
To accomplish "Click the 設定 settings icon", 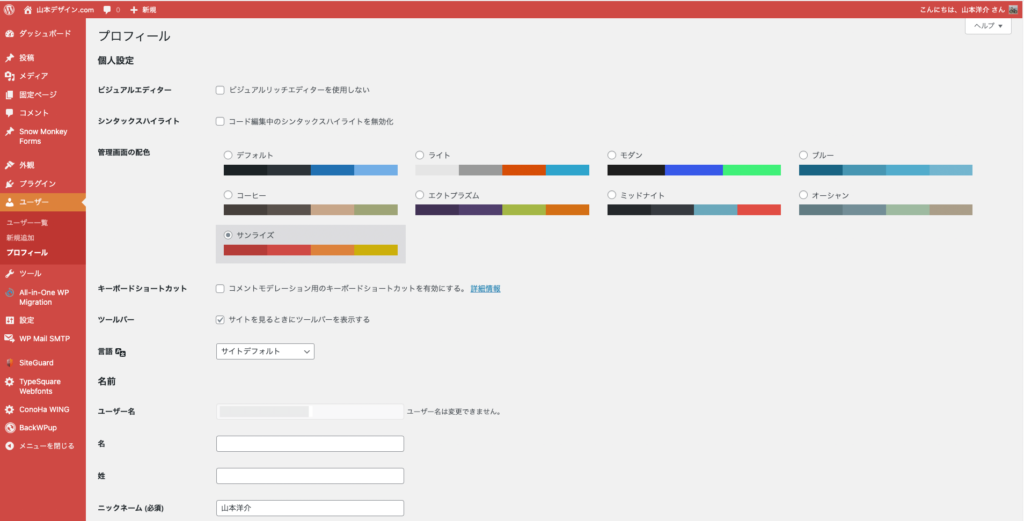I will pyautogui.click(x=10, y=321).
